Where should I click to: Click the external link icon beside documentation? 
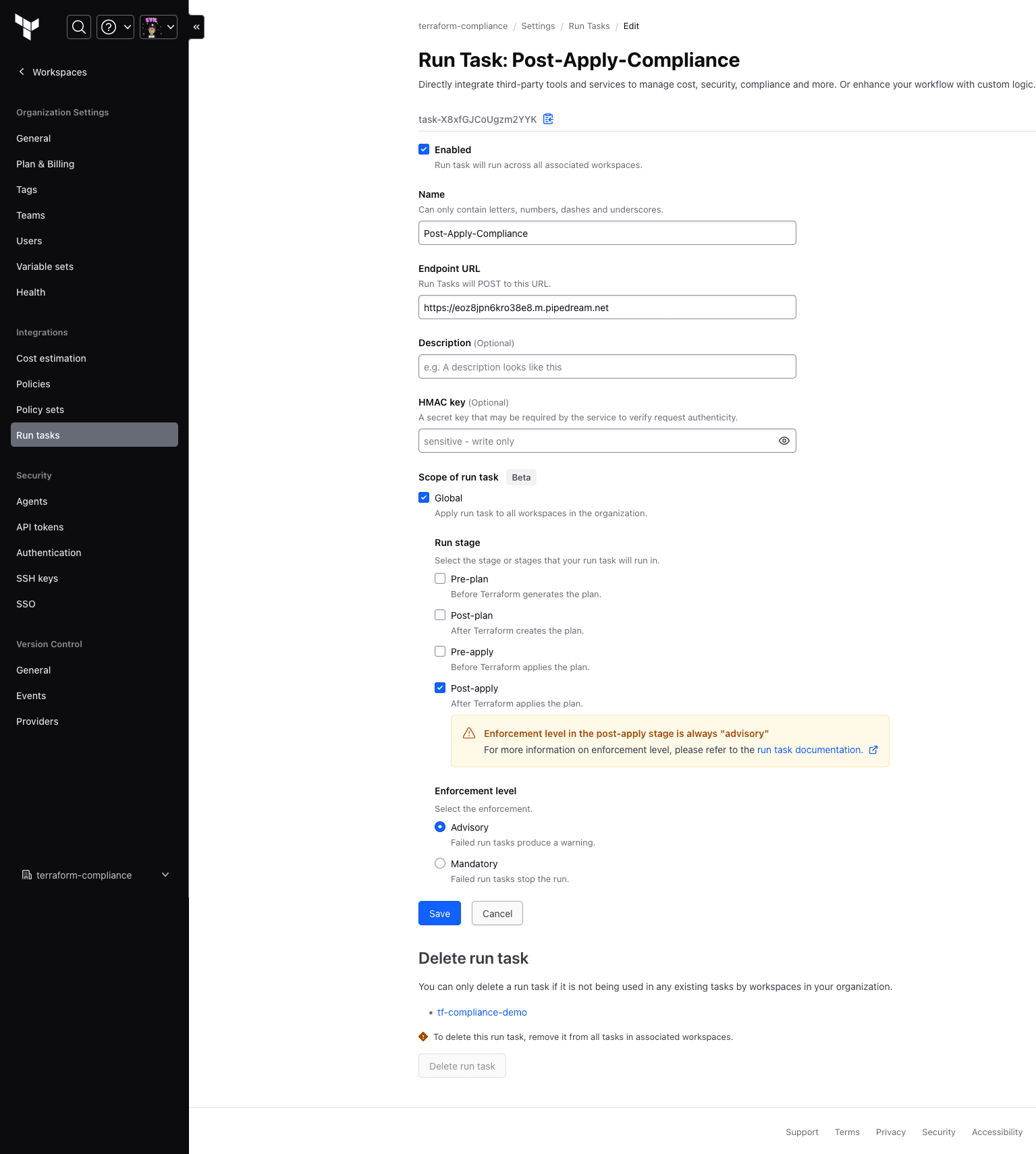pyautogui.click(x=873, y=750)
